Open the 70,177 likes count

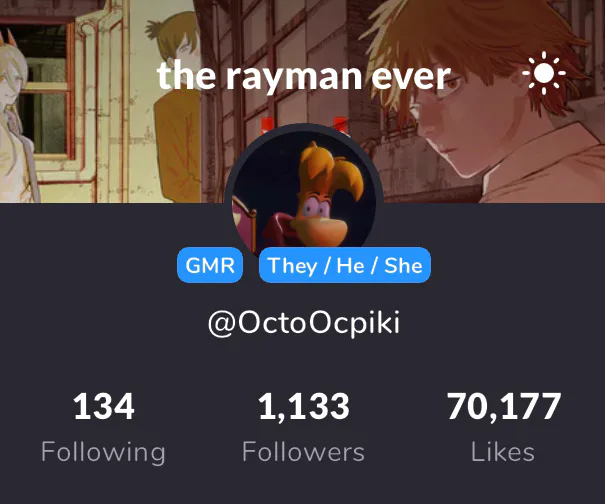point(504,406)
